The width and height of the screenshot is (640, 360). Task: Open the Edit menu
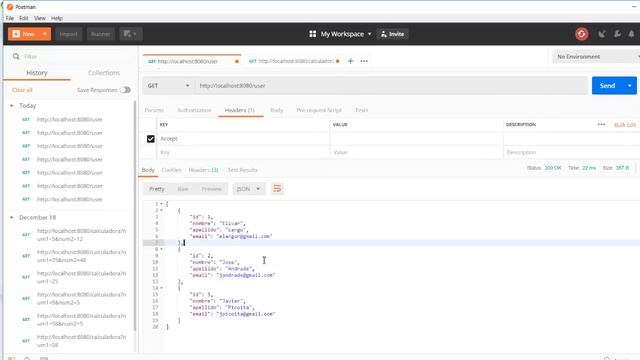(x=24, y=18)
